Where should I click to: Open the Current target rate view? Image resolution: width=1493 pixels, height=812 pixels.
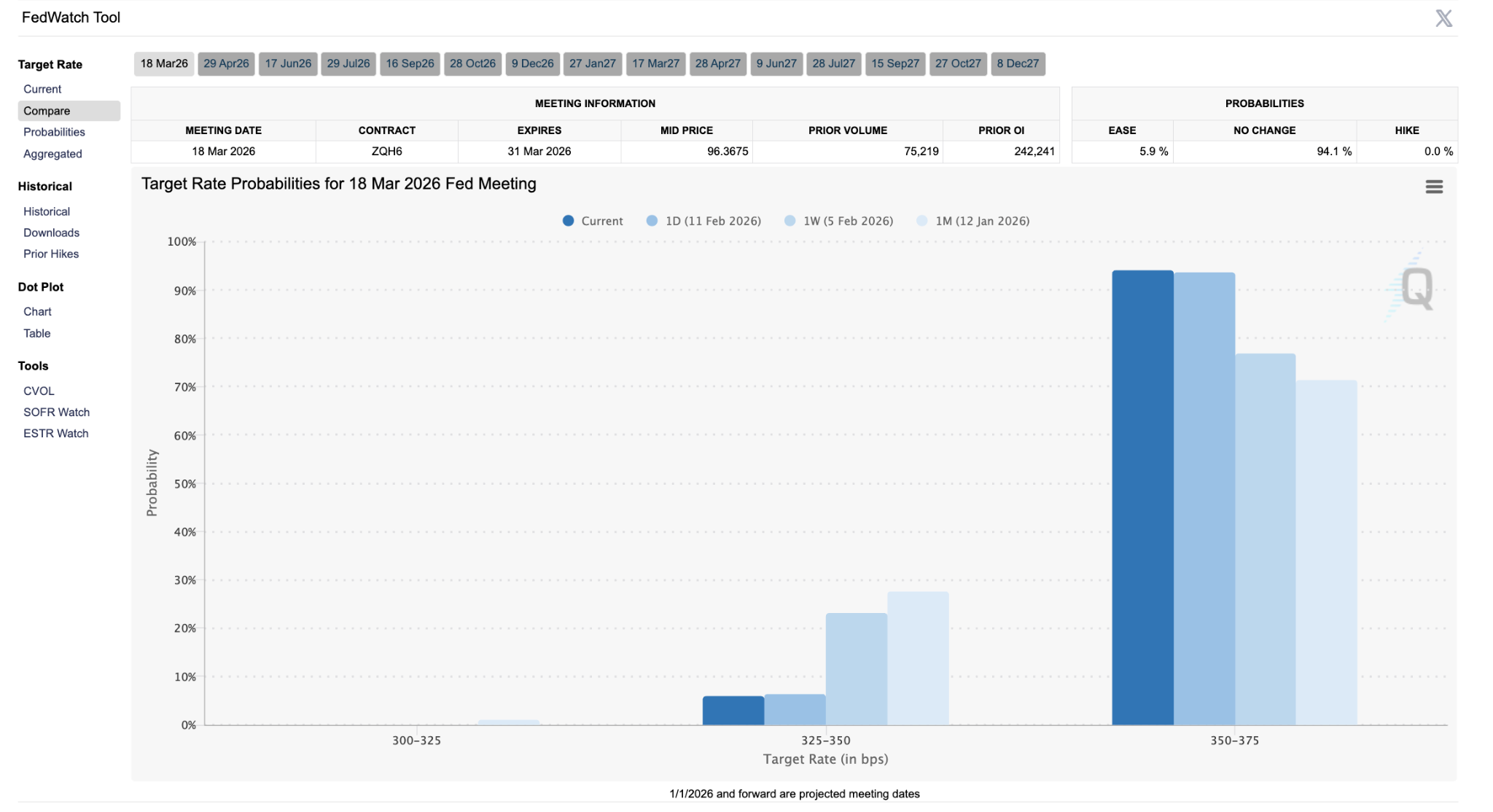42,89
